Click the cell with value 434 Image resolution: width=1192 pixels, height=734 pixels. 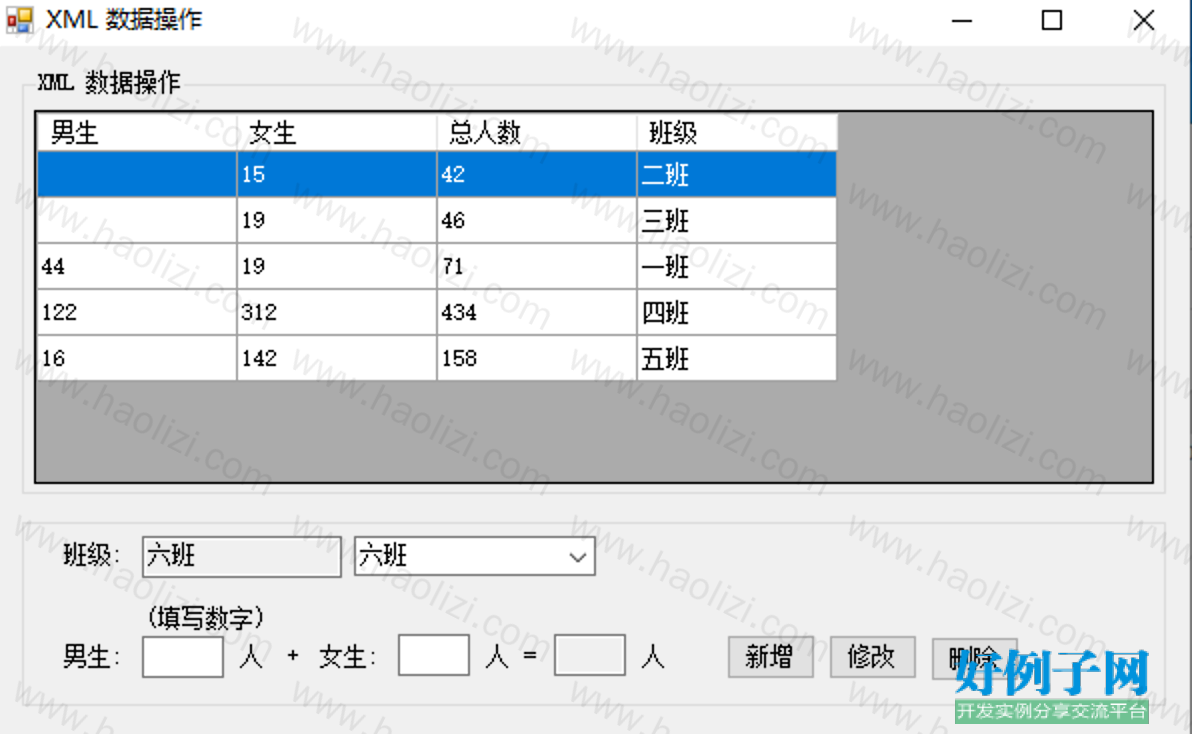point(537,312)
